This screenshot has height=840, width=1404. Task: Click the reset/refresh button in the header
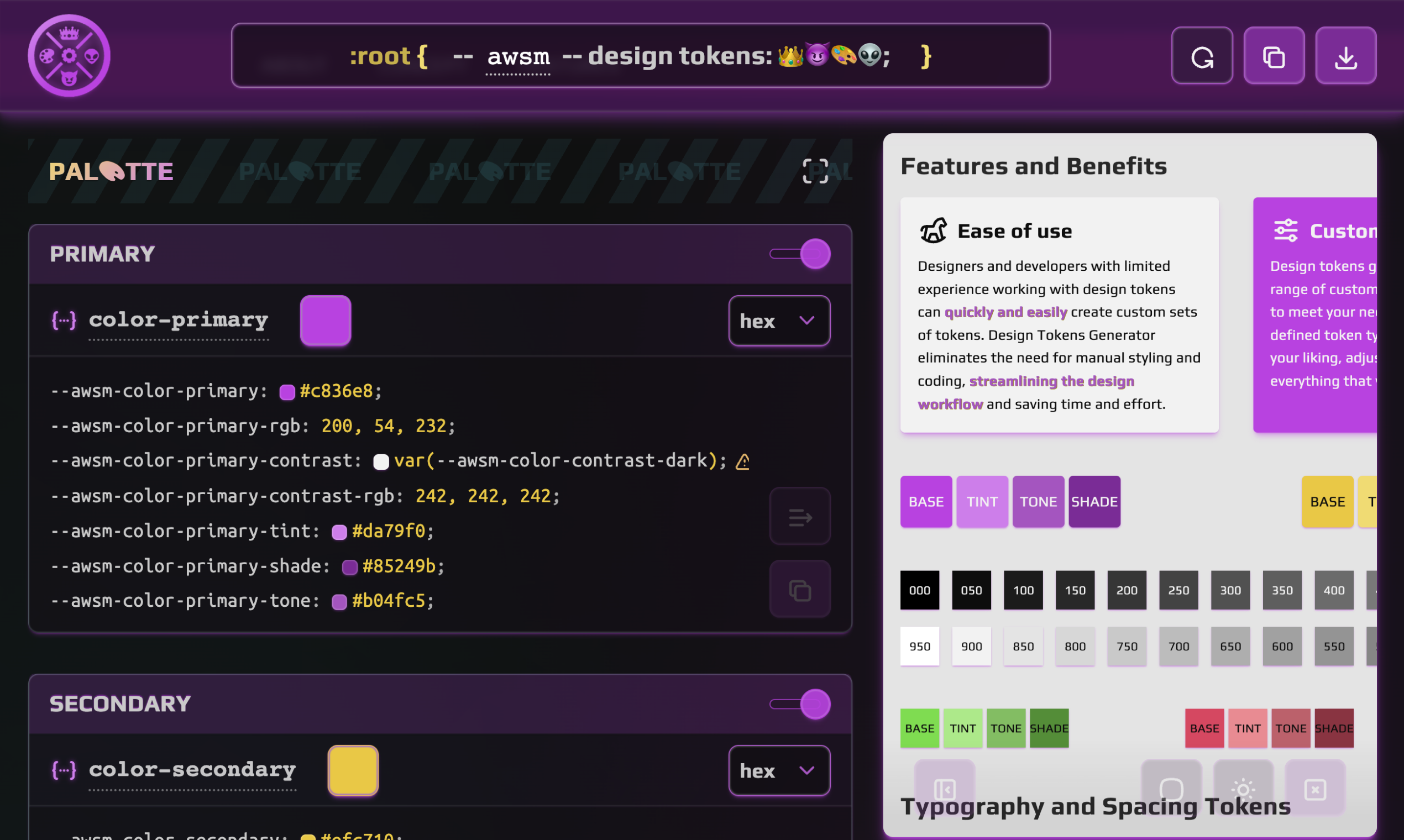tap(1202, 55)
